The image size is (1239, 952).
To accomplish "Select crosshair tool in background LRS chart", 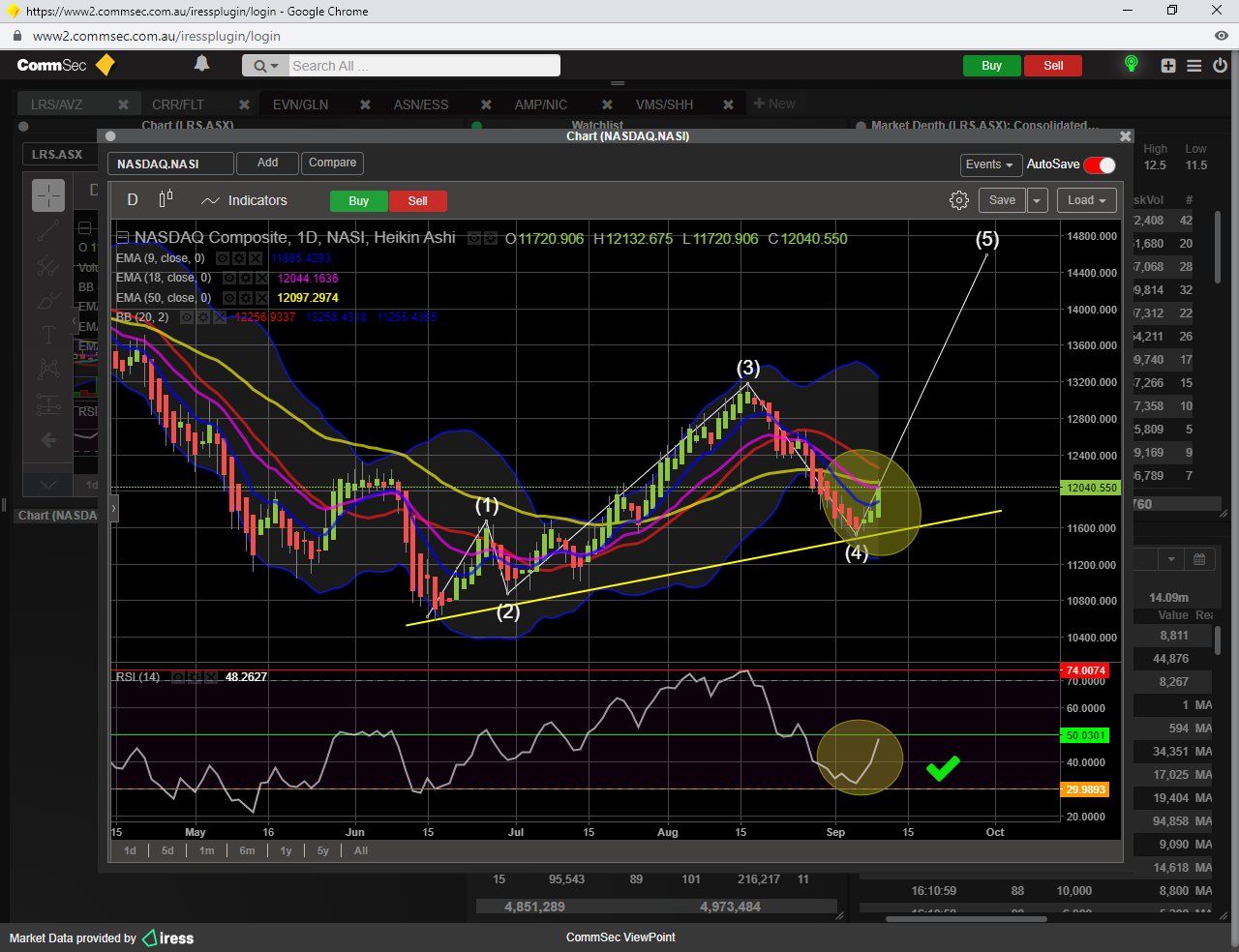I will click(x=48, y=195).
